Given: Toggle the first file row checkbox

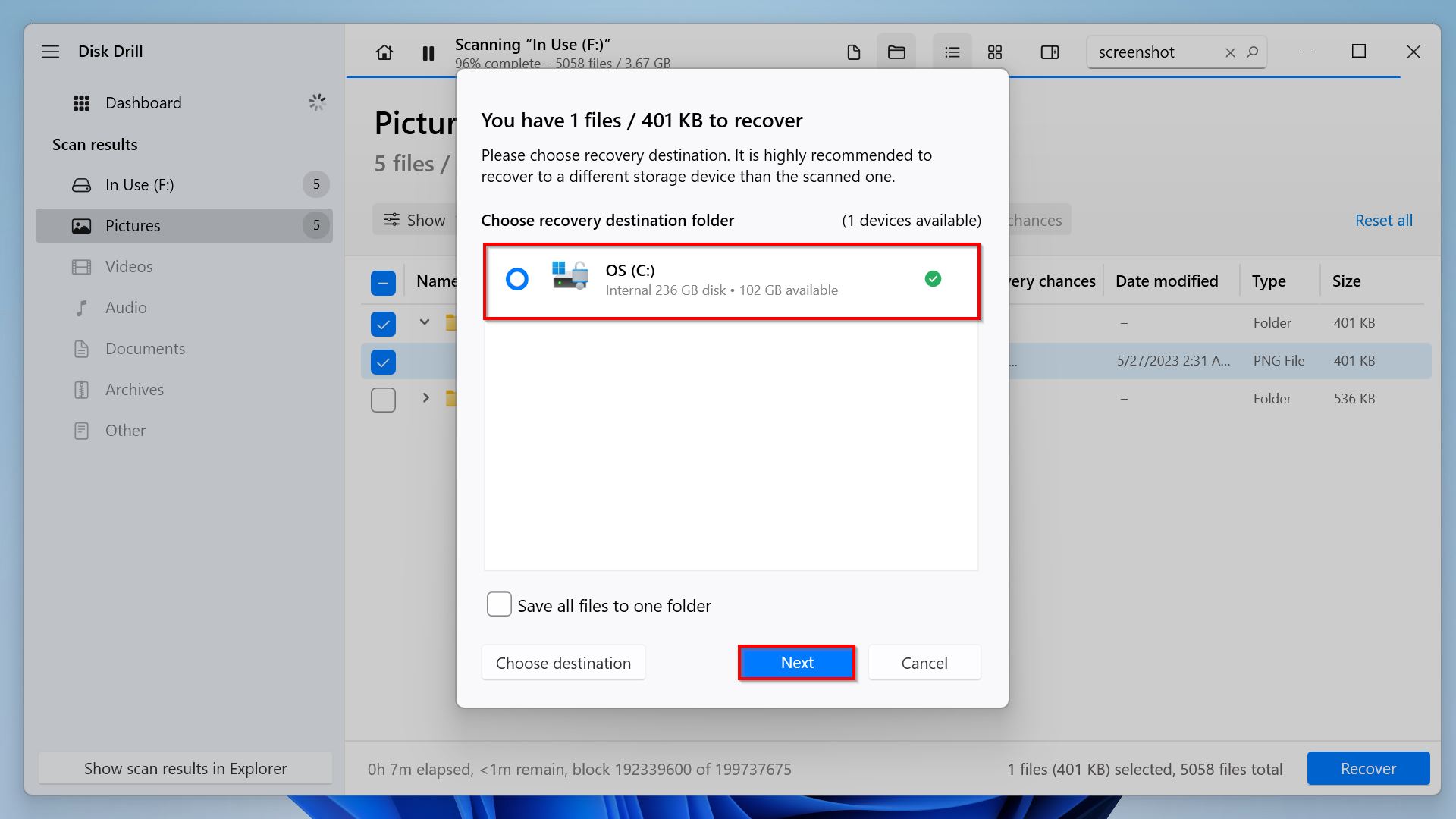Looking at the screenshot, I should click(383, 322).
